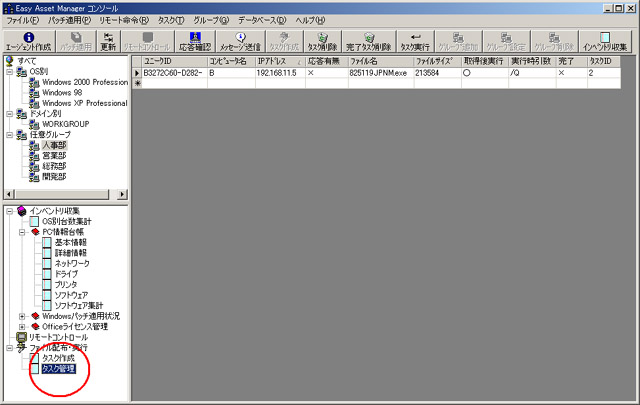
Task: Select Windows 2000 Profession group
Action: pos(85,82)
